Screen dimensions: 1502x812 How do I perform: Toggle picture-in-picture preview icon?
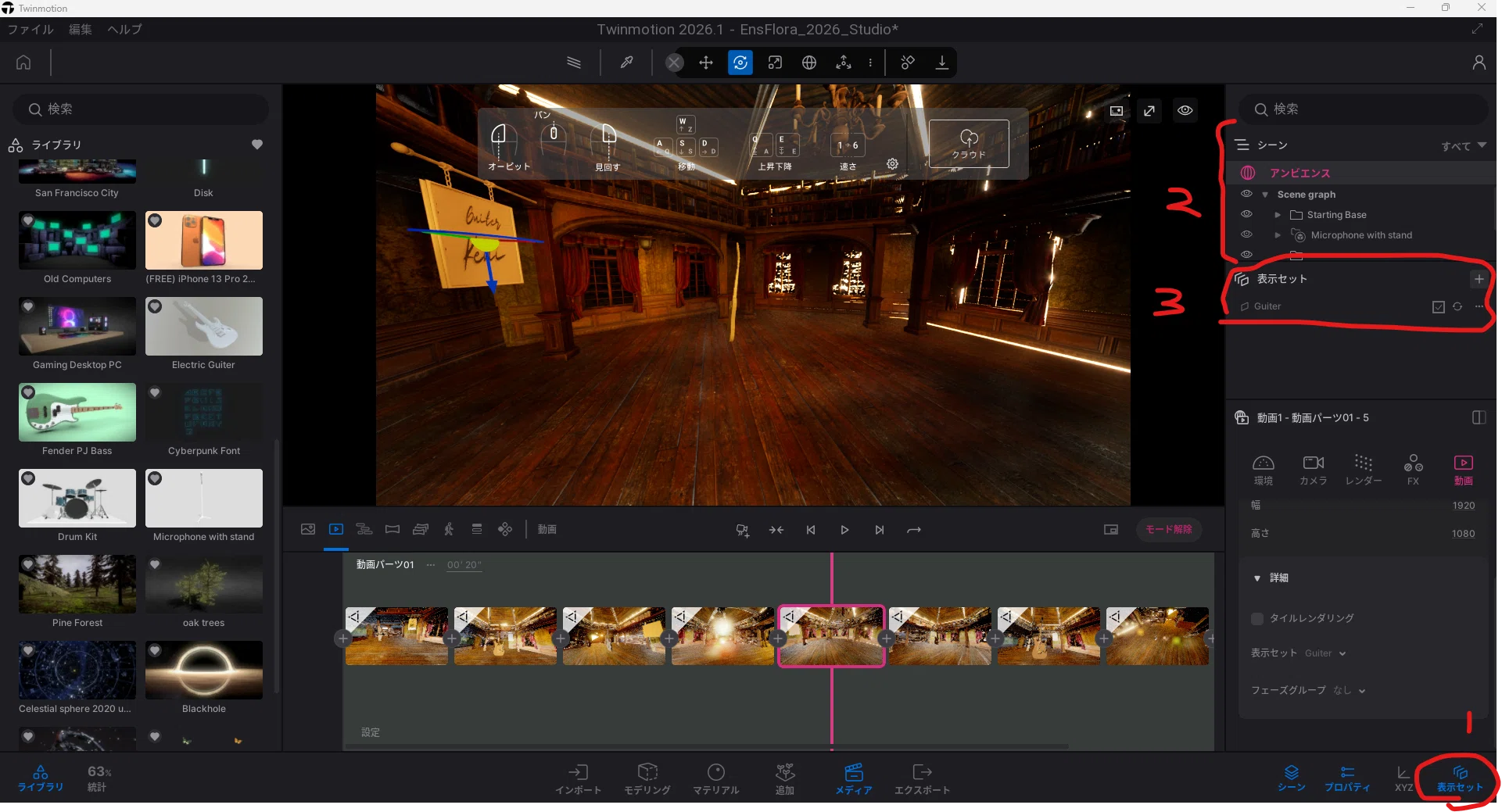tap(1111, 530)
